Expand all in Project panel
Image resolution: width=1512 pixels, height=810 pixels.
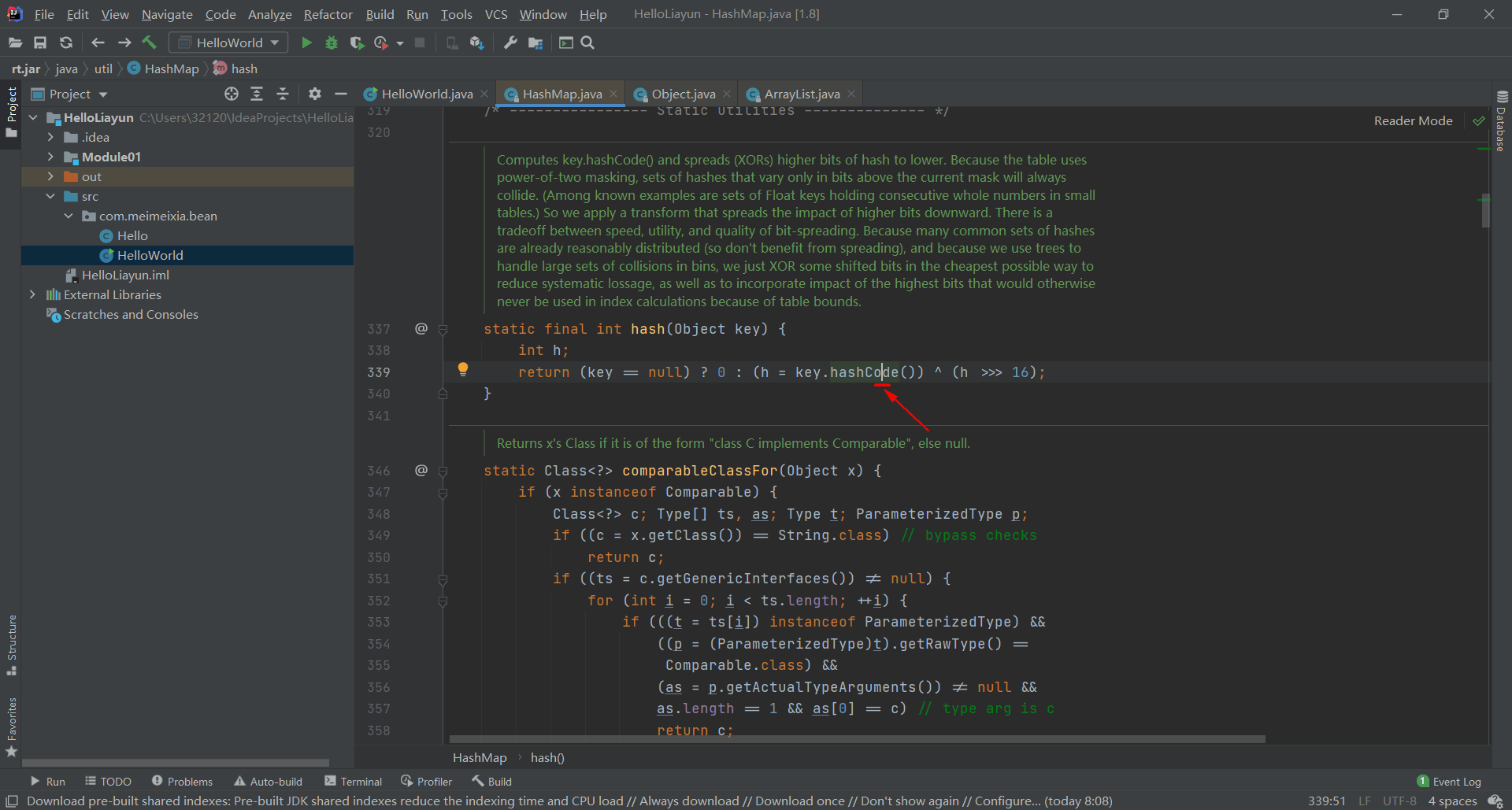click(257, 94)
